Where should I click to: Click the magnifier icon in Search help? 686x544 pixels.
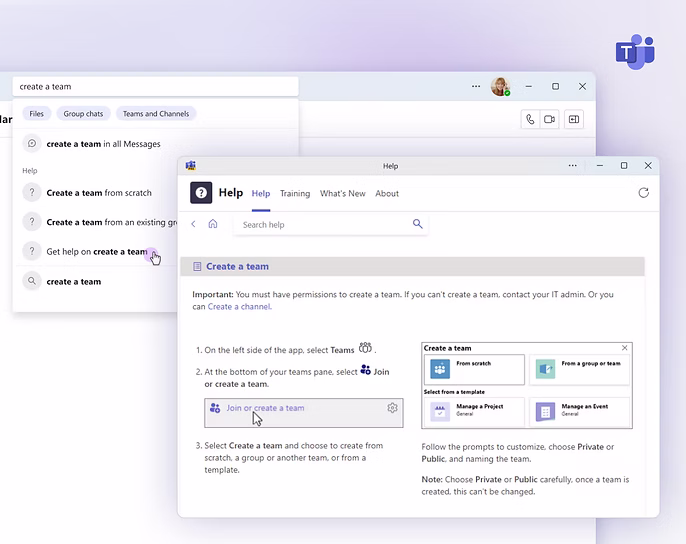click(x=417, y=224)
